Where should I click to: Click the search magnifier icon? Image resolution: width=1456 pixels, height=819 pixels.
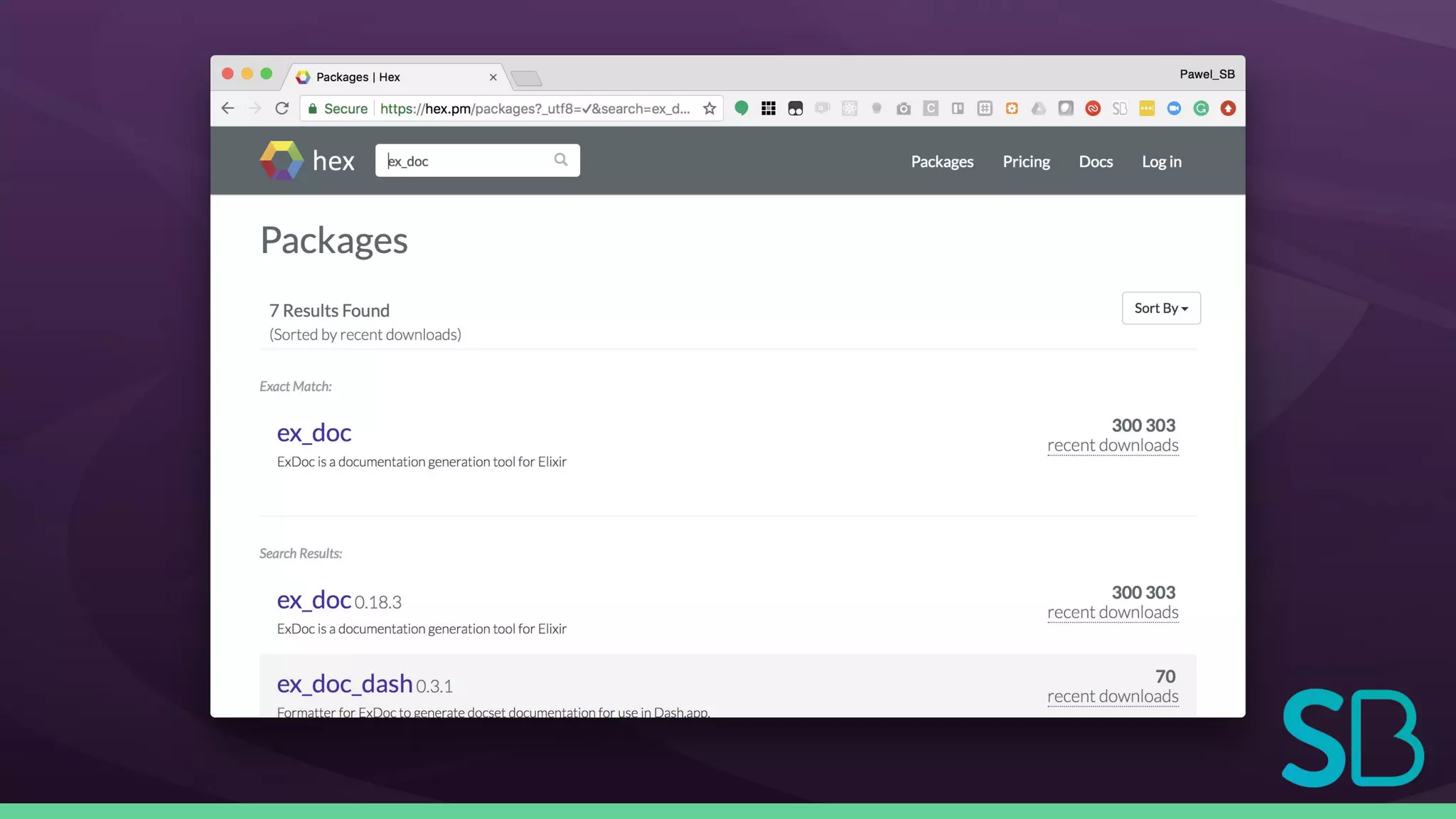point(561,160)
